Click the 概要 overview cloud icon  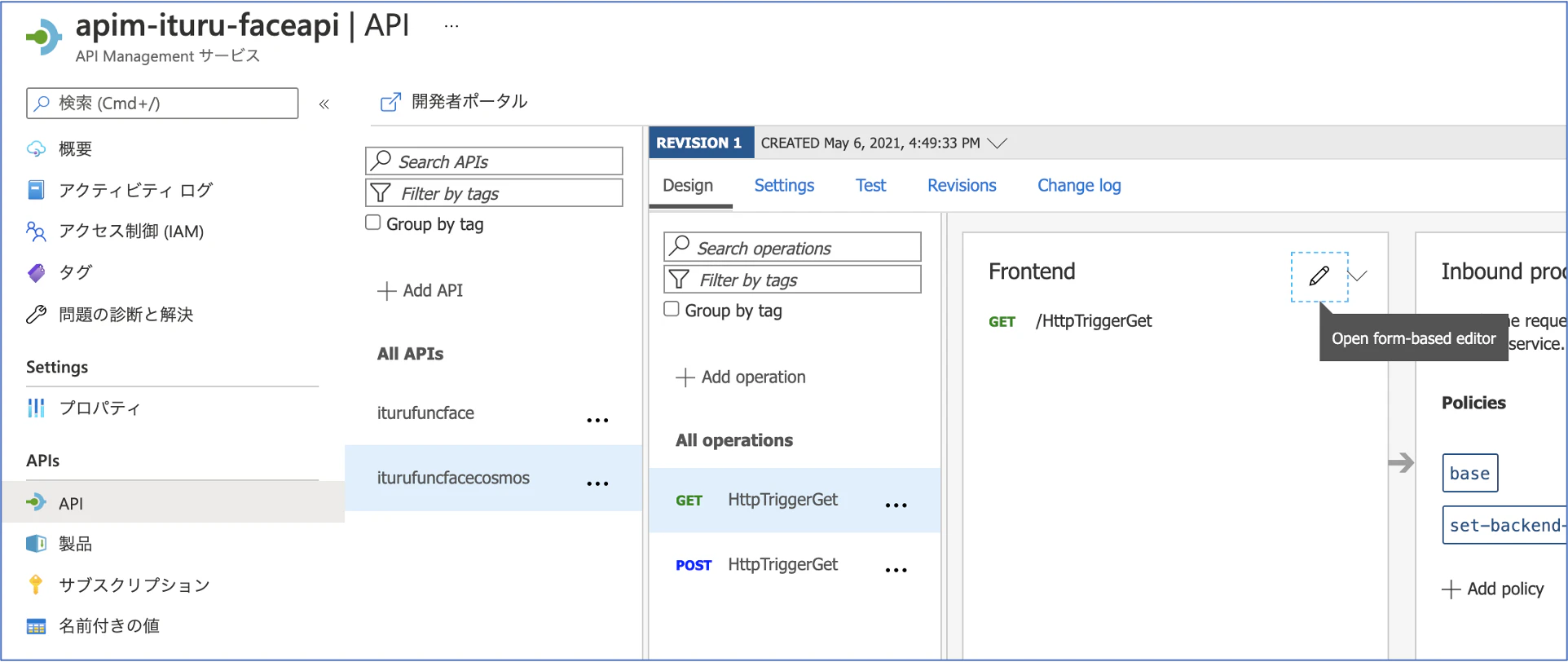[37, 148]
